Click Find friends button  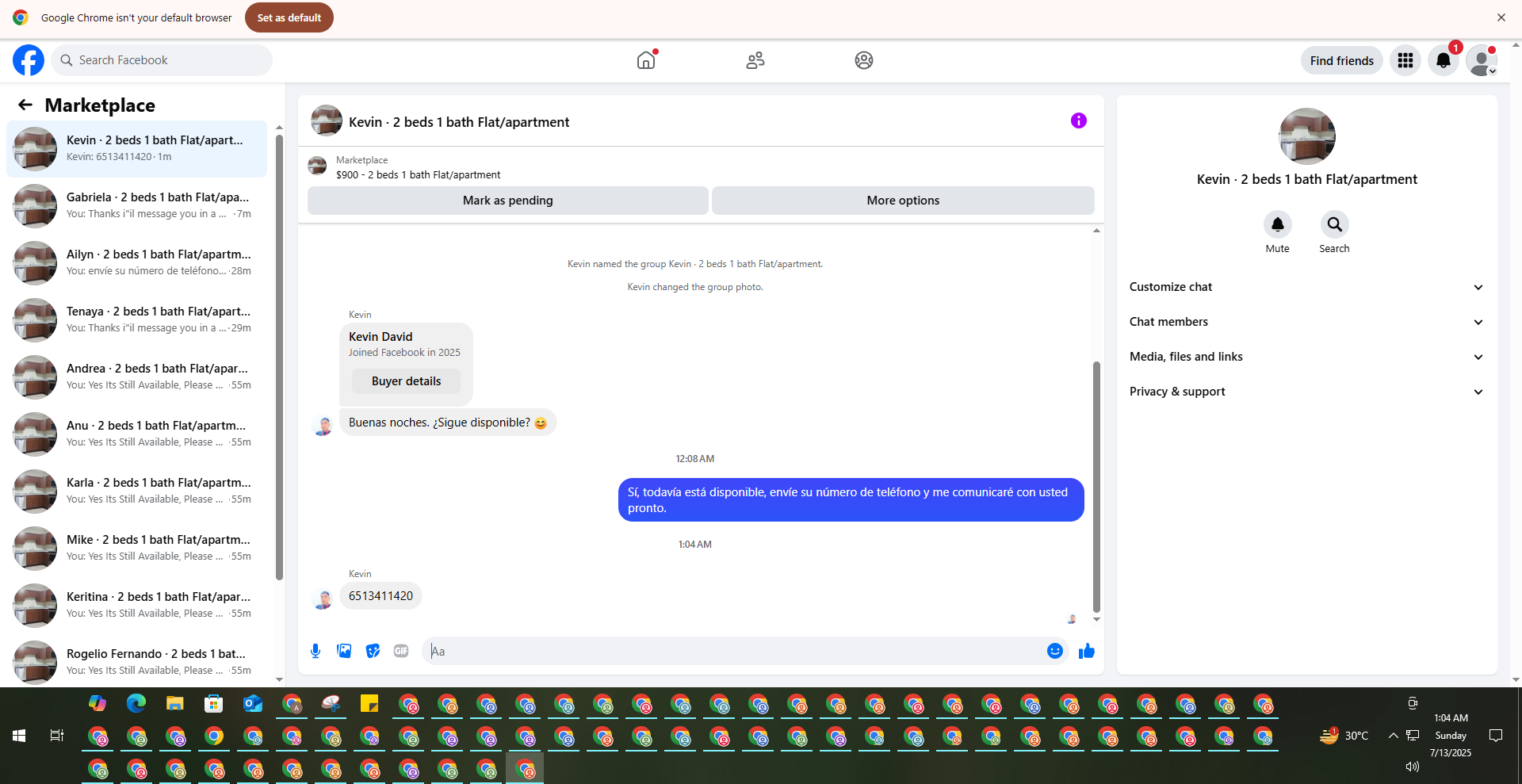click(x=1341, y=60)
